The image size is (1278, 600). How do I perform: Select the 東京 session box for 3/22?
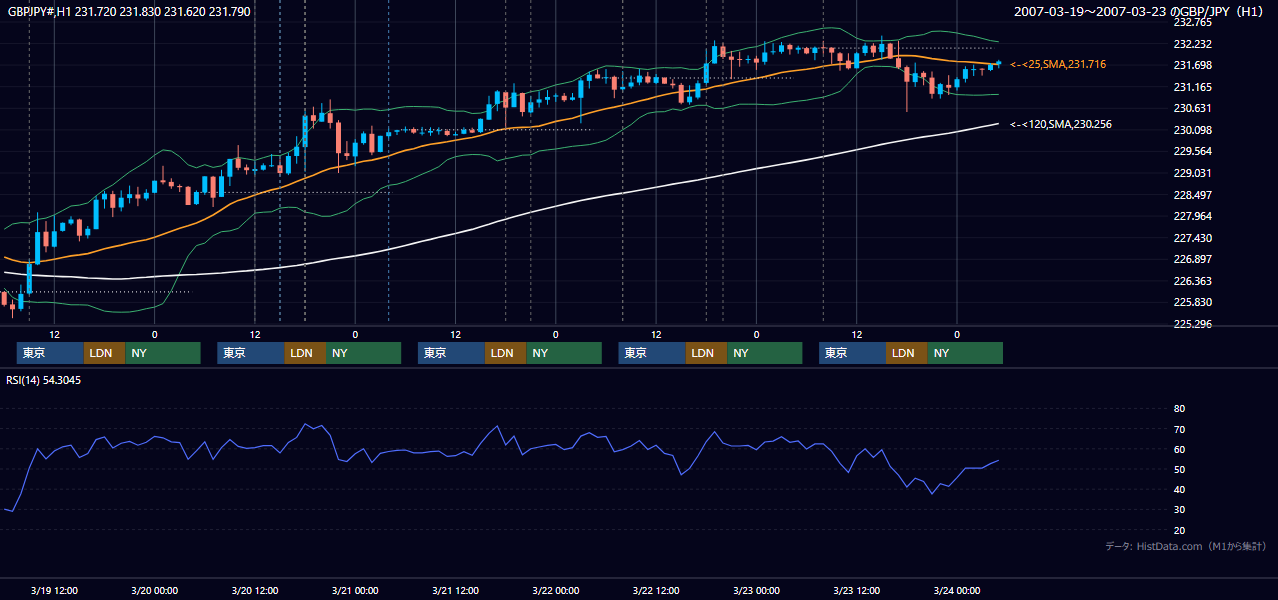pos(652,353)
